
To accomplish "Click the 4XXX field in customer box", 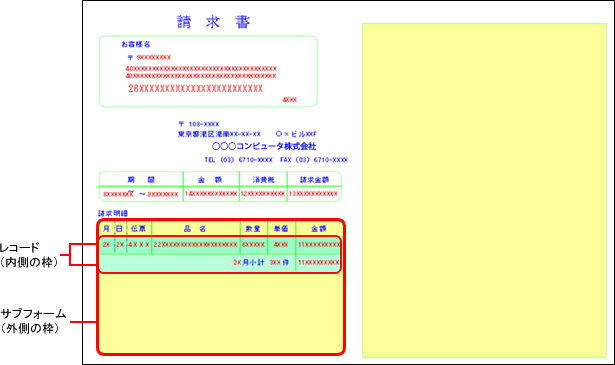I will tap(289, 100).
